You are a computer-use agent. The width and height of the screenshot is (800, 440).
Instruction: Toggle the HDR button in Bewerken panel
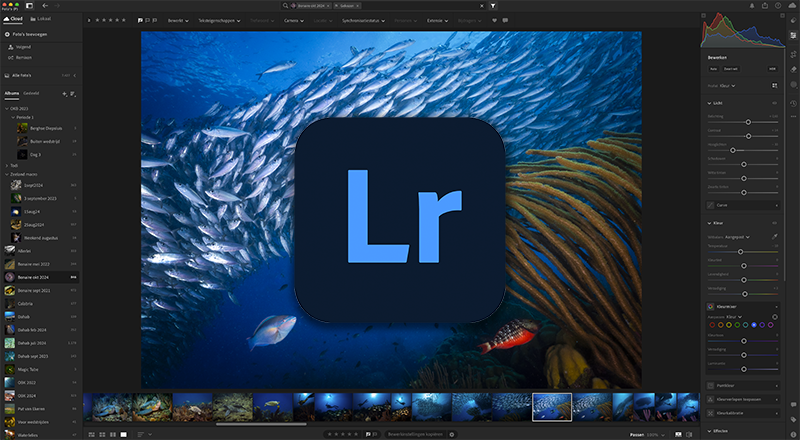pyautogui.click(x=772, y=69)
